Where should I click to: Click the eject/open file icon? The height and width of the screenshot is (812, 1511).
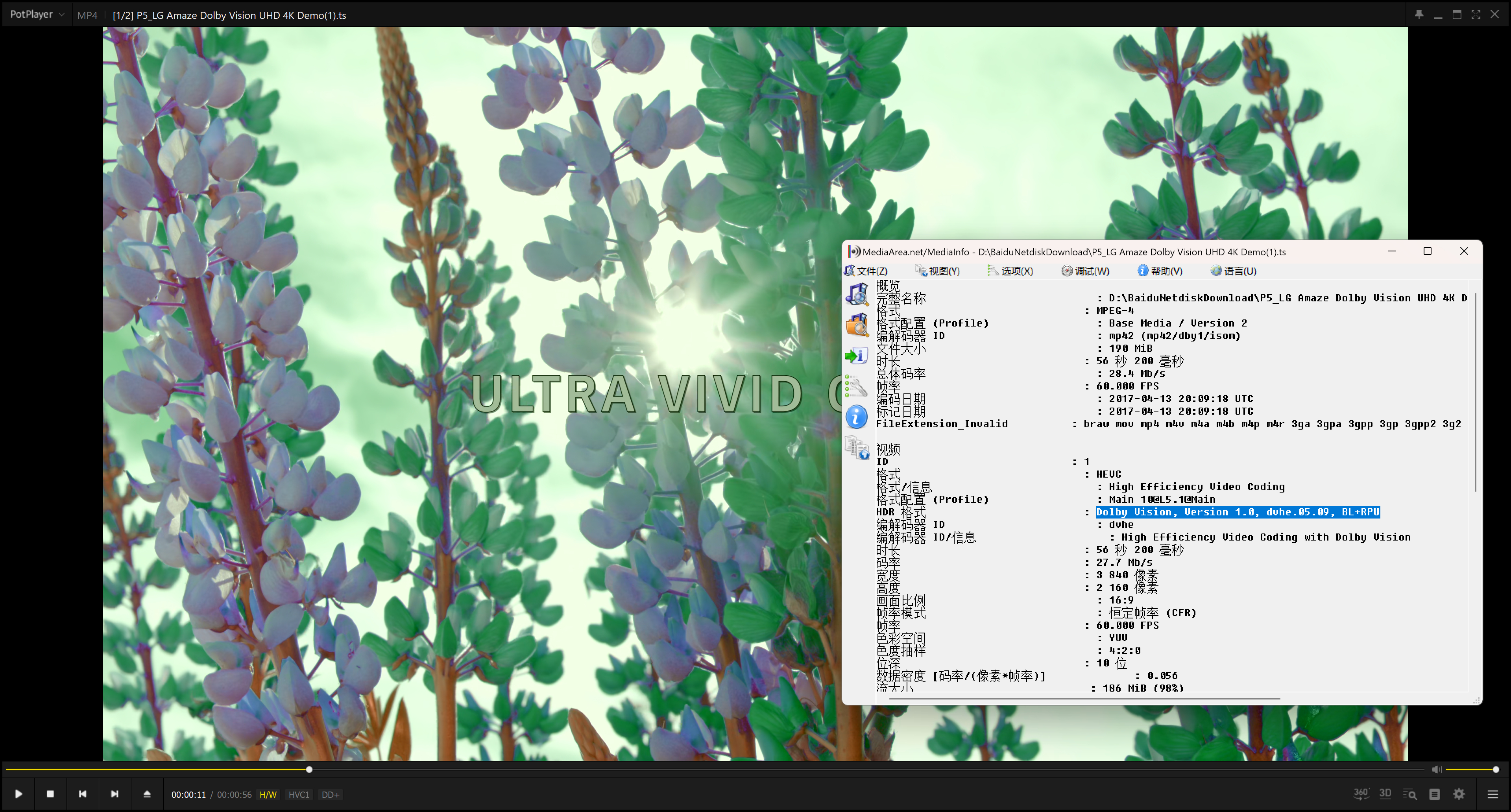point(147,794)
